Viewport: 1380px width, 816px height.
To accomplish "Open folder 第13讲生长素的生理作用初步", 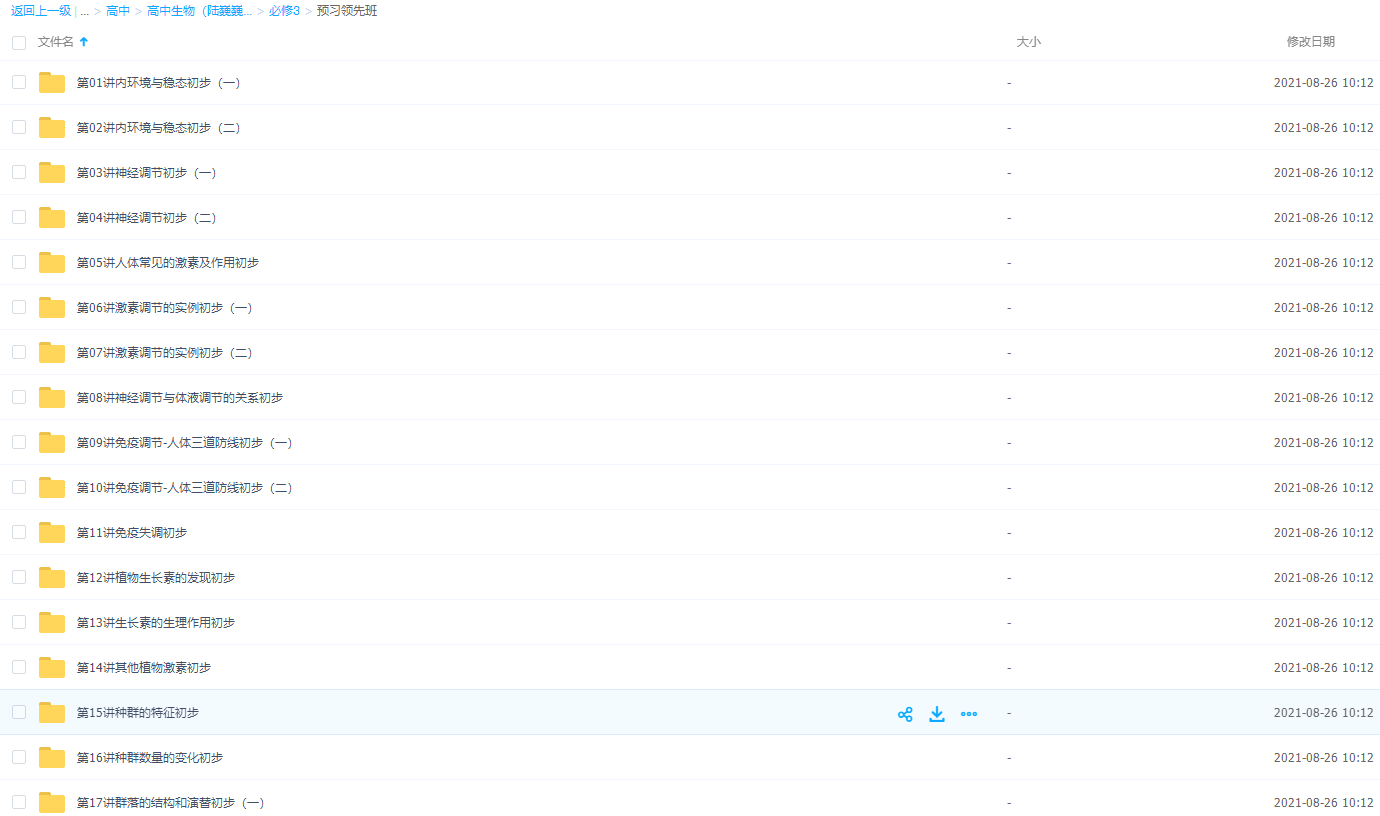I will pos(155,623).
